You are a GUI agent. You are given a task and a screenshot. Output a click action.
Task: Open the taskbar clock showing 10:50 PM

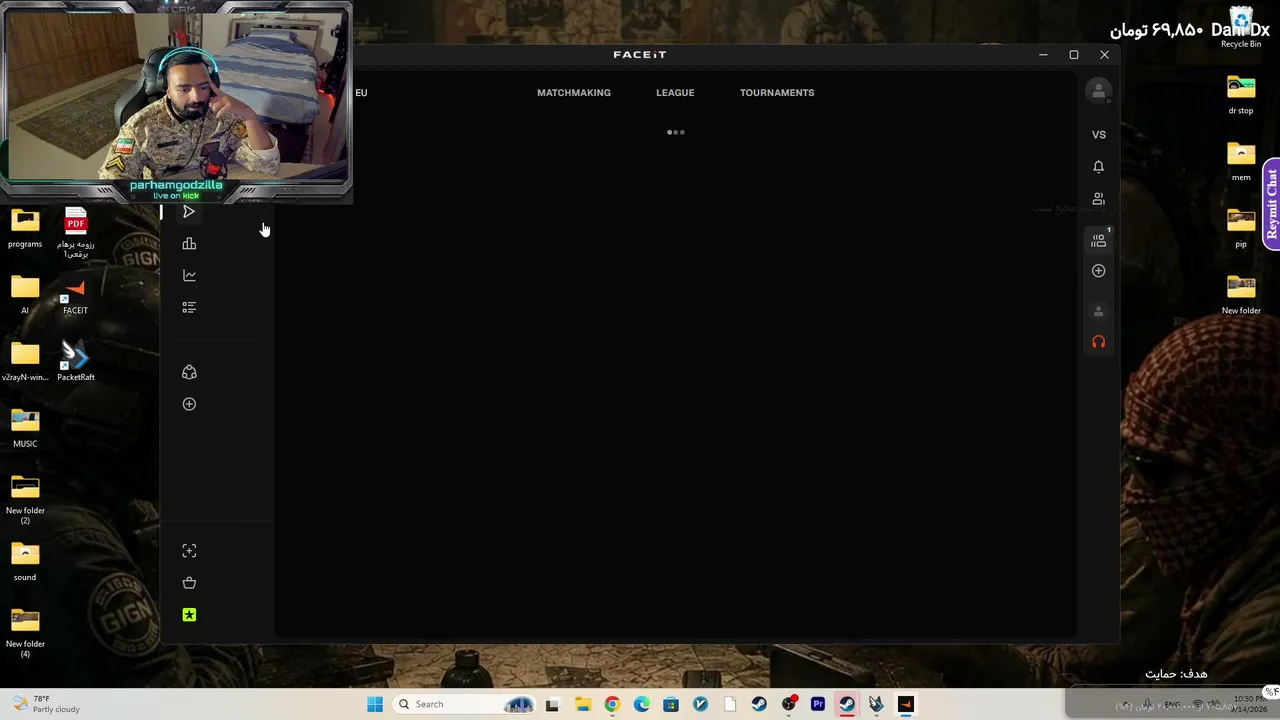[x=1248, y=704]
